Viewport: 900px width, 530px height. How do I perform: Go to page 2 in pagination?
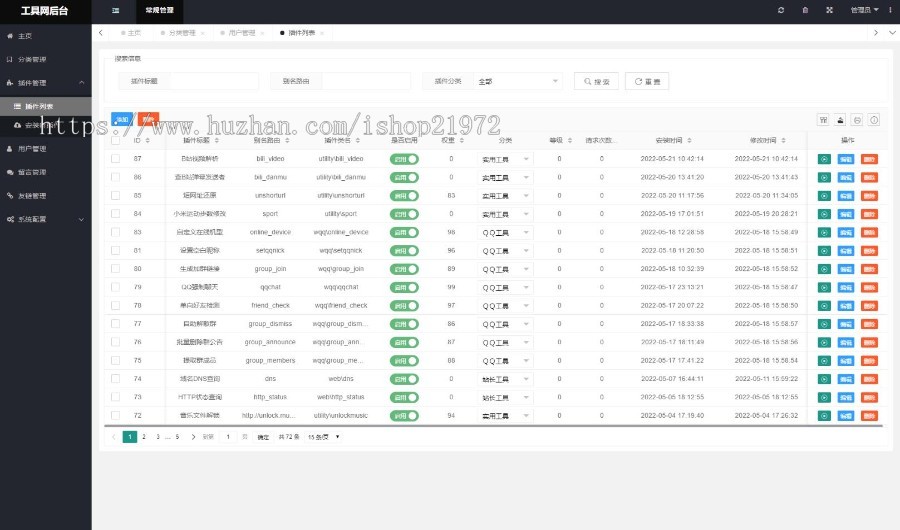point(143,437)
